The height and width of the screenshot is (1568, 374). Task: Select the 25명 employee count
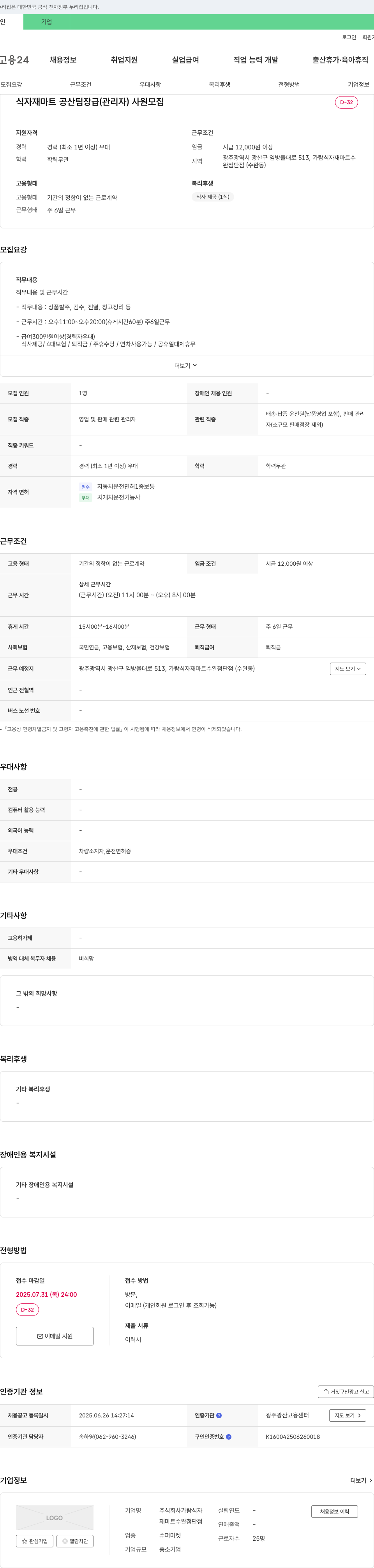coord(259,1539)
